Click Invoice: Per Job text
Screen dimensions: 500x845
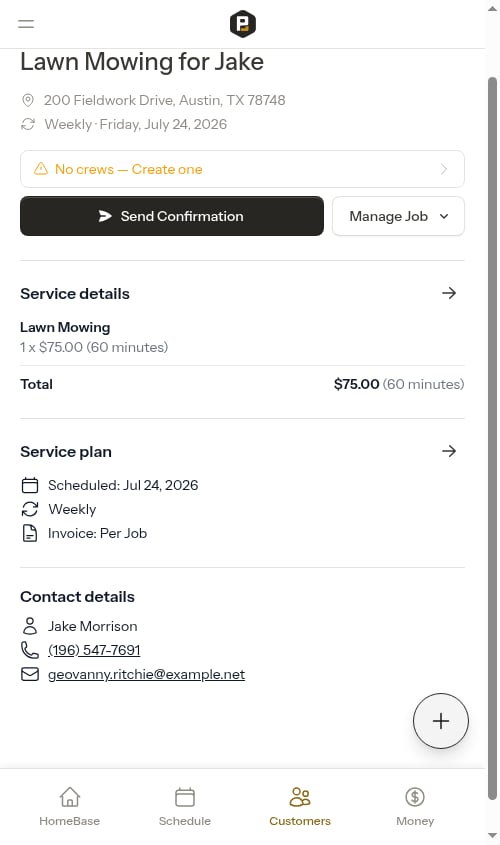98,534
